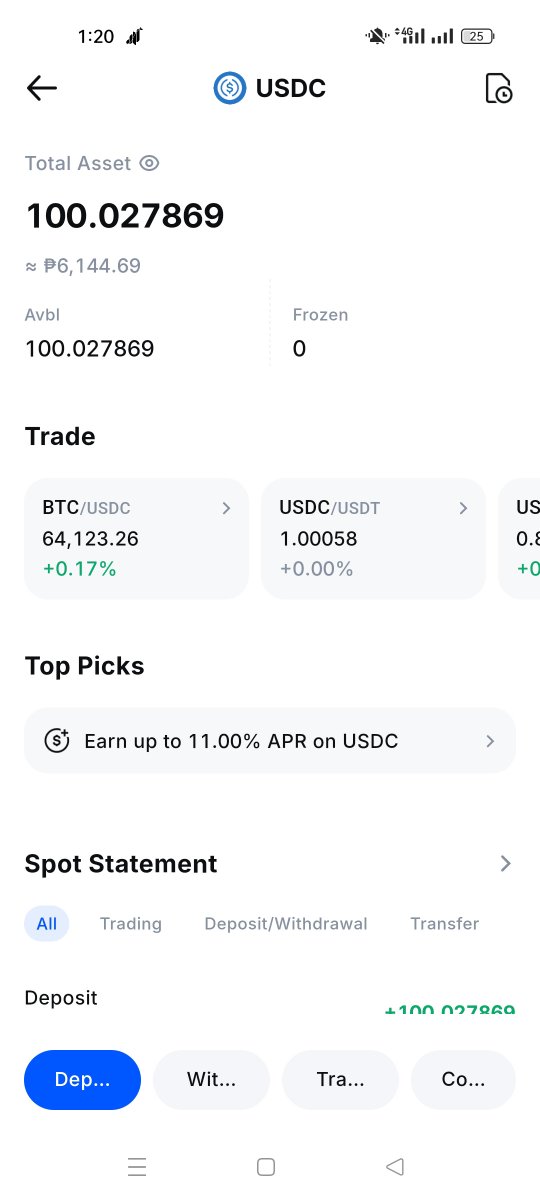Open Spot Statement chevron arrow
This screenshot has height=1200, width=540.
[505, 863]
